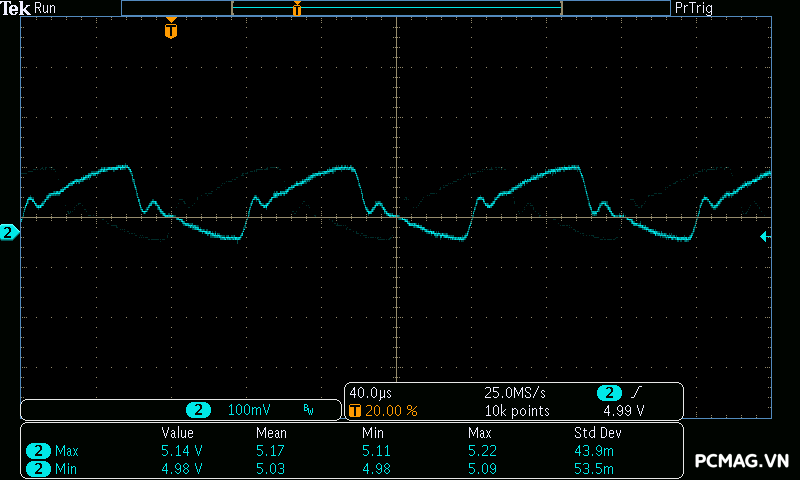Click the trigger source channel 2 badge
The image size is (800, 480).
(x=608, y=393)
